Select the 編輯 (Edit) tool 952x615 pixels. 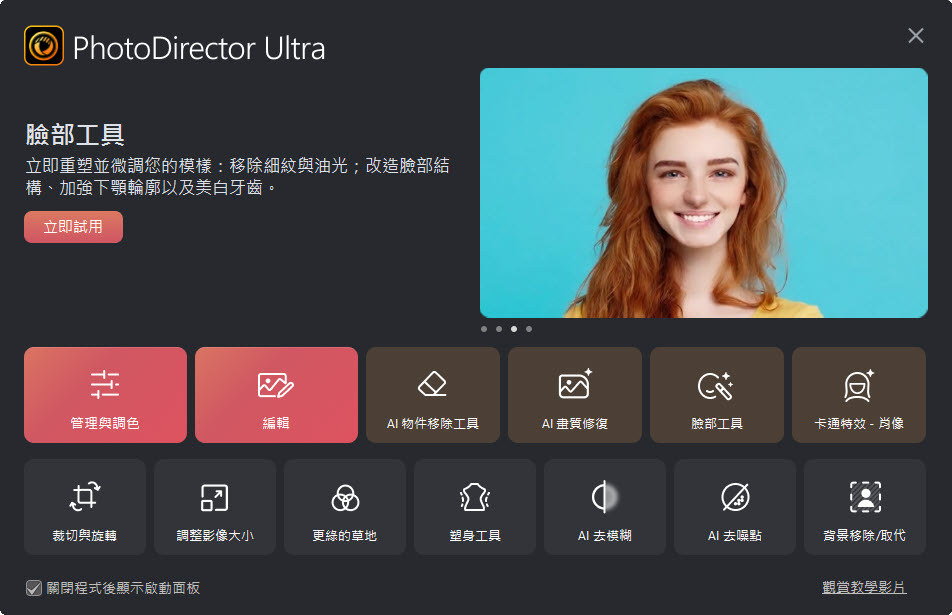(x=275, y=394)
